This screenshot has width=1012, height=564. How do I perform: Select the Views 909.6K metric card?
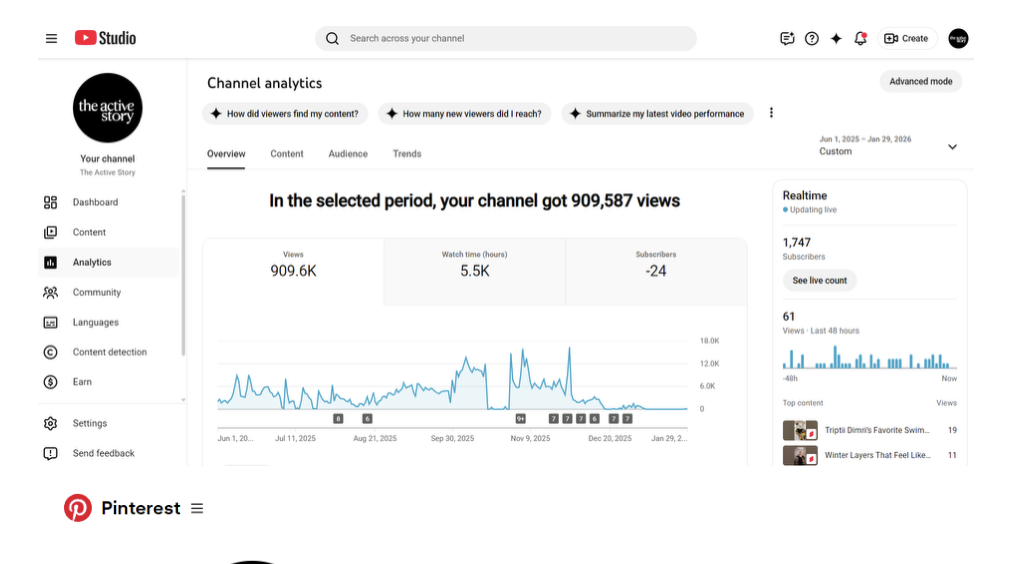tap(293, 272)
